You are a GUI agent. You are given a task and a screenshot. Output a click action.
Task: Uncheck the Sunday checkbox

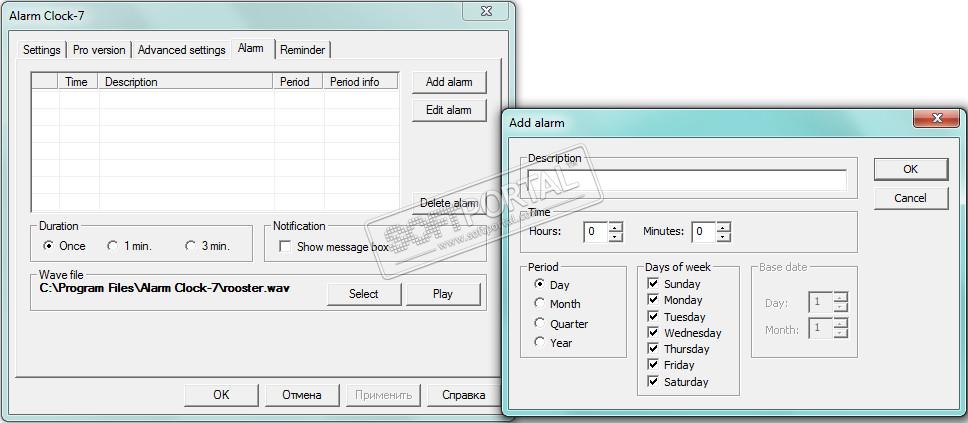tap(653, 284)
